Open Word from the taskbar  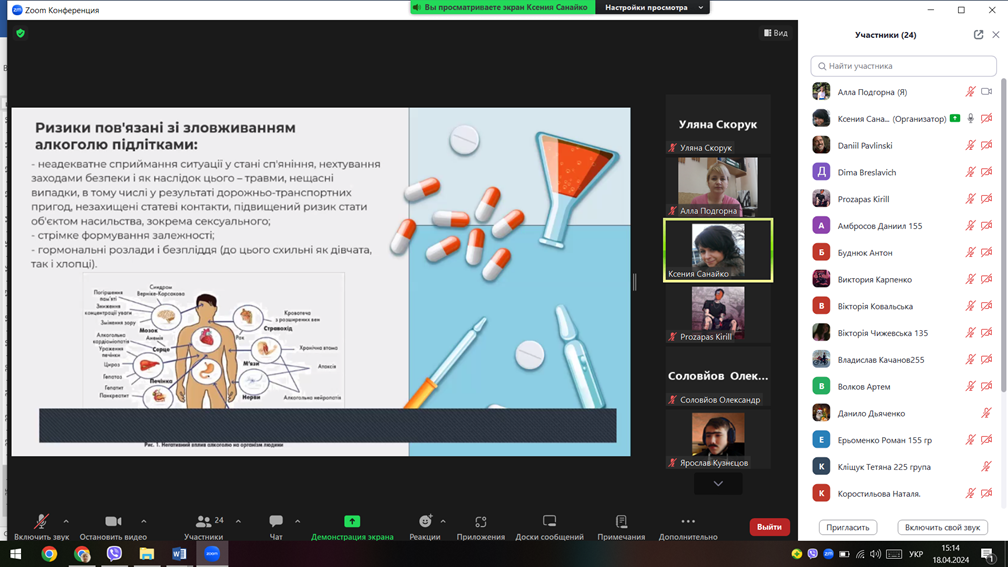tap(179, 554)
